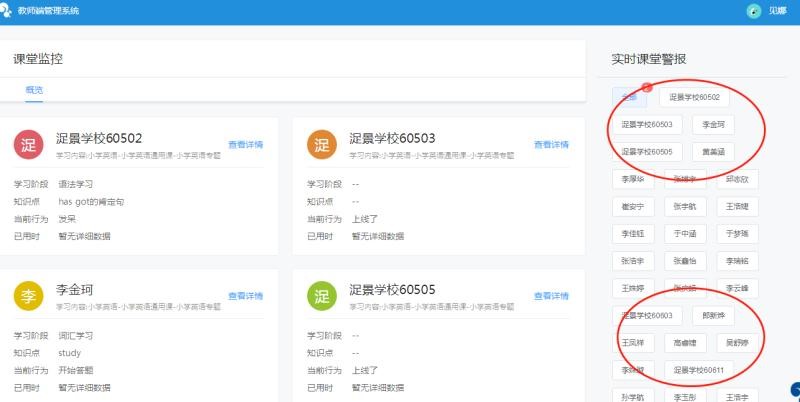Click the yellow 李 avatar of 李金珂
Image resolution: width=800 pixels, height=402 pixels.
click(29, 296)
